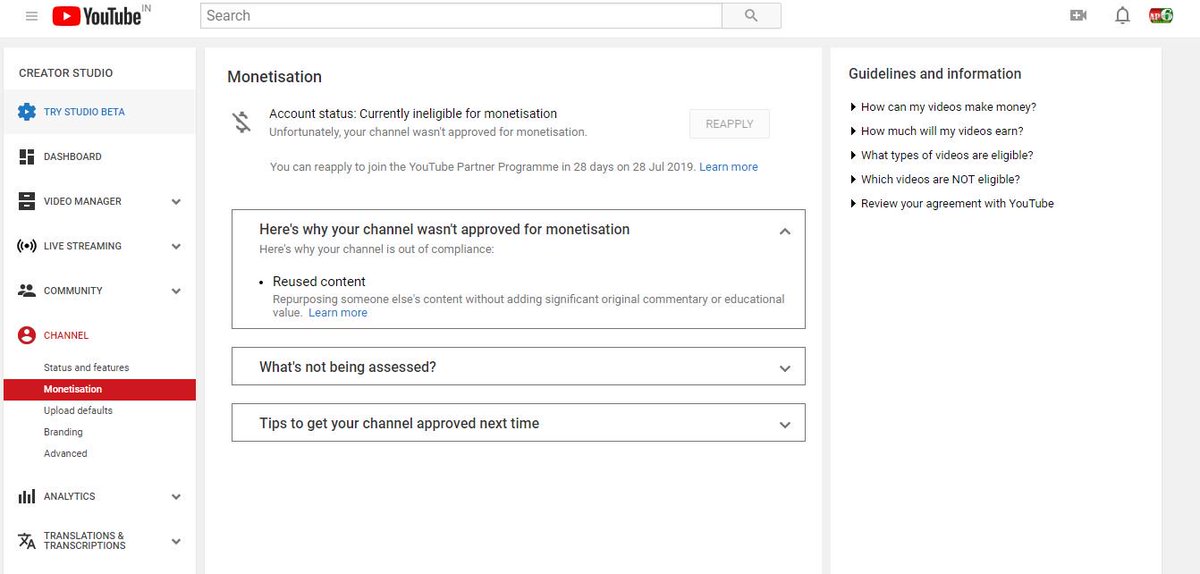Expand 'How much will my videos earn?'

936,131
